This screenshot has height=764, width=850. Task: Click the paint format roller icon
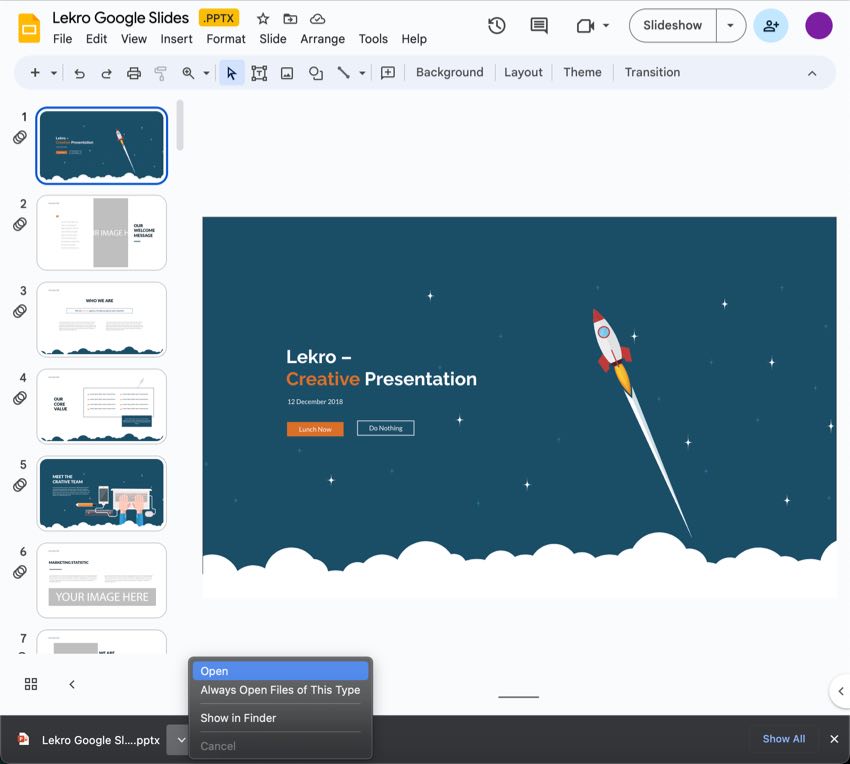[160, 73]
